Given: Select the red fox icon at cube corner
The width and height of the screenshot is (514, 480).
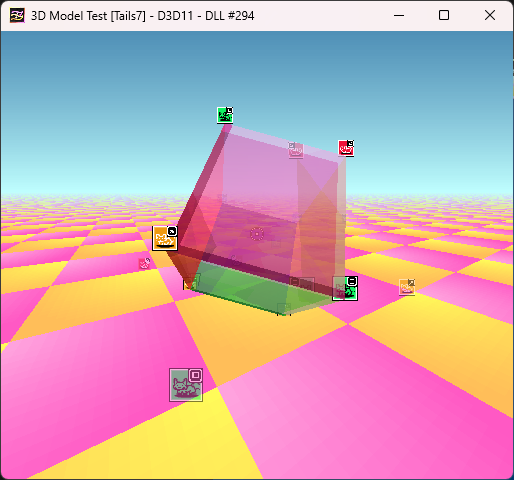Looking at the screenshot, I should [x=346, y=148].
